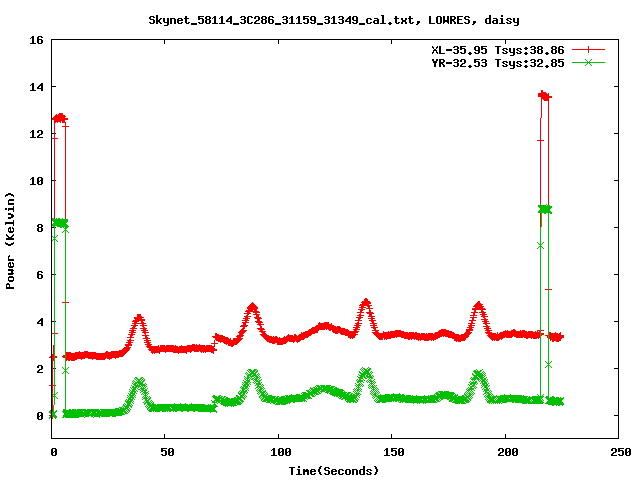Click the red calibration plateau at start near 12.6 K
This screenshot has width=640, height=480.
point(60,118)
